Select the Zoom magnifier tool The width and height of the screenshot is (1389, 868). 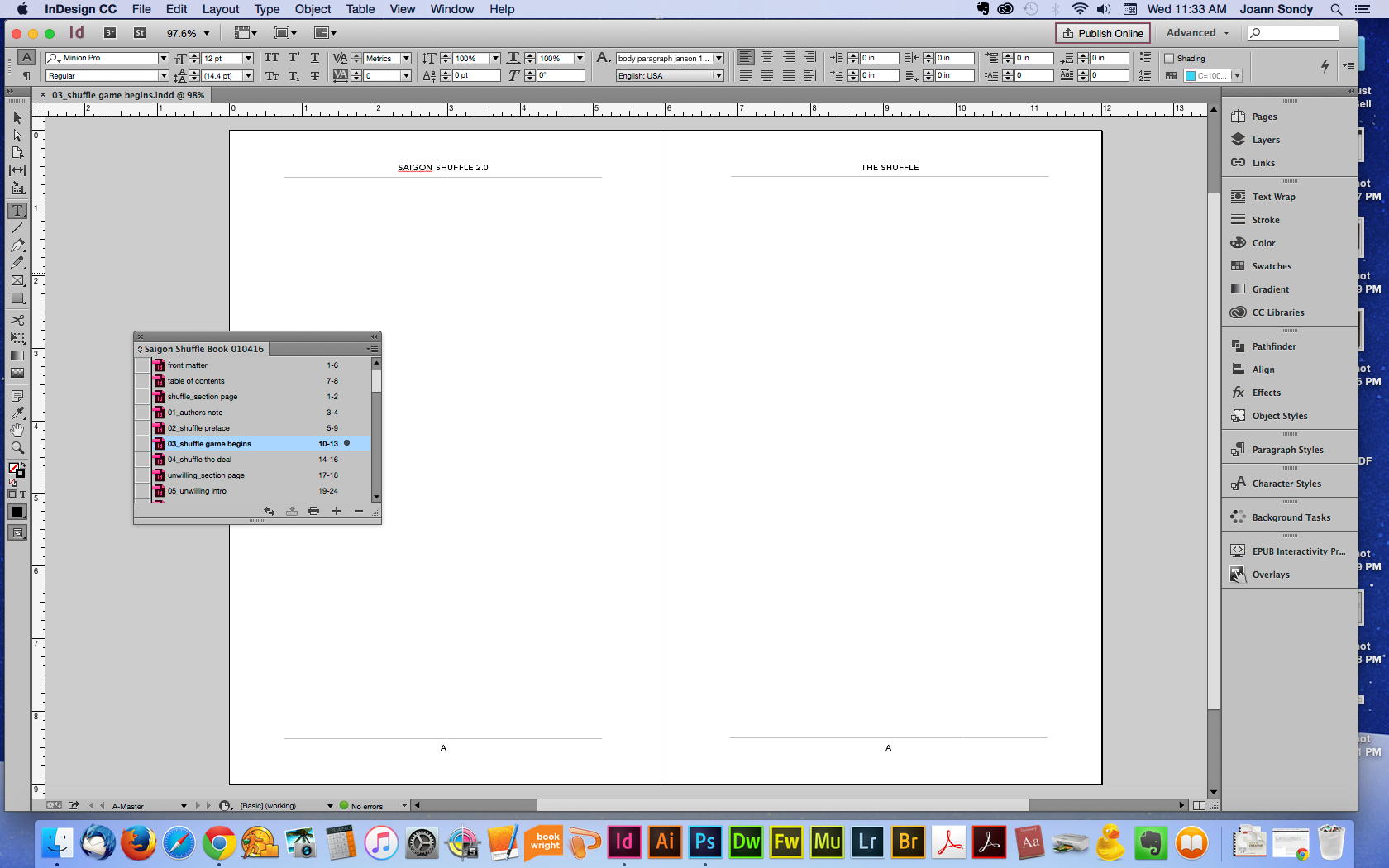pos(17,447)
